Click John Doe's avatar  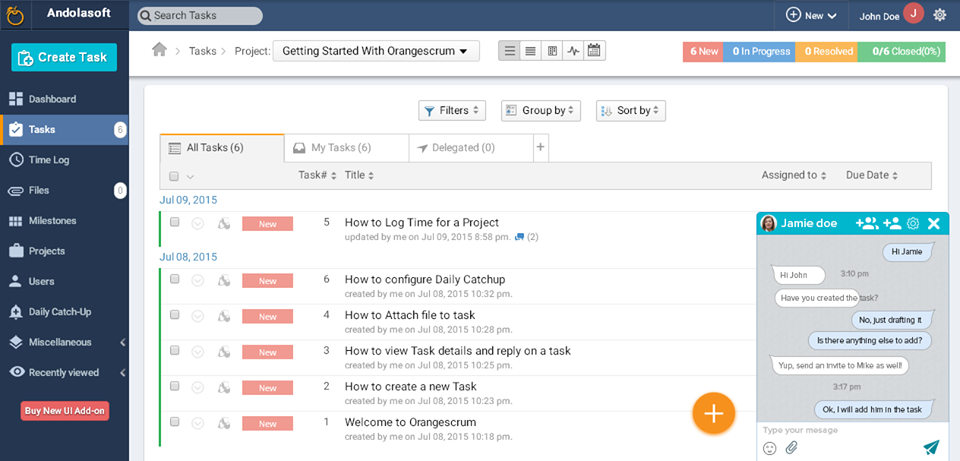[913, 13]
